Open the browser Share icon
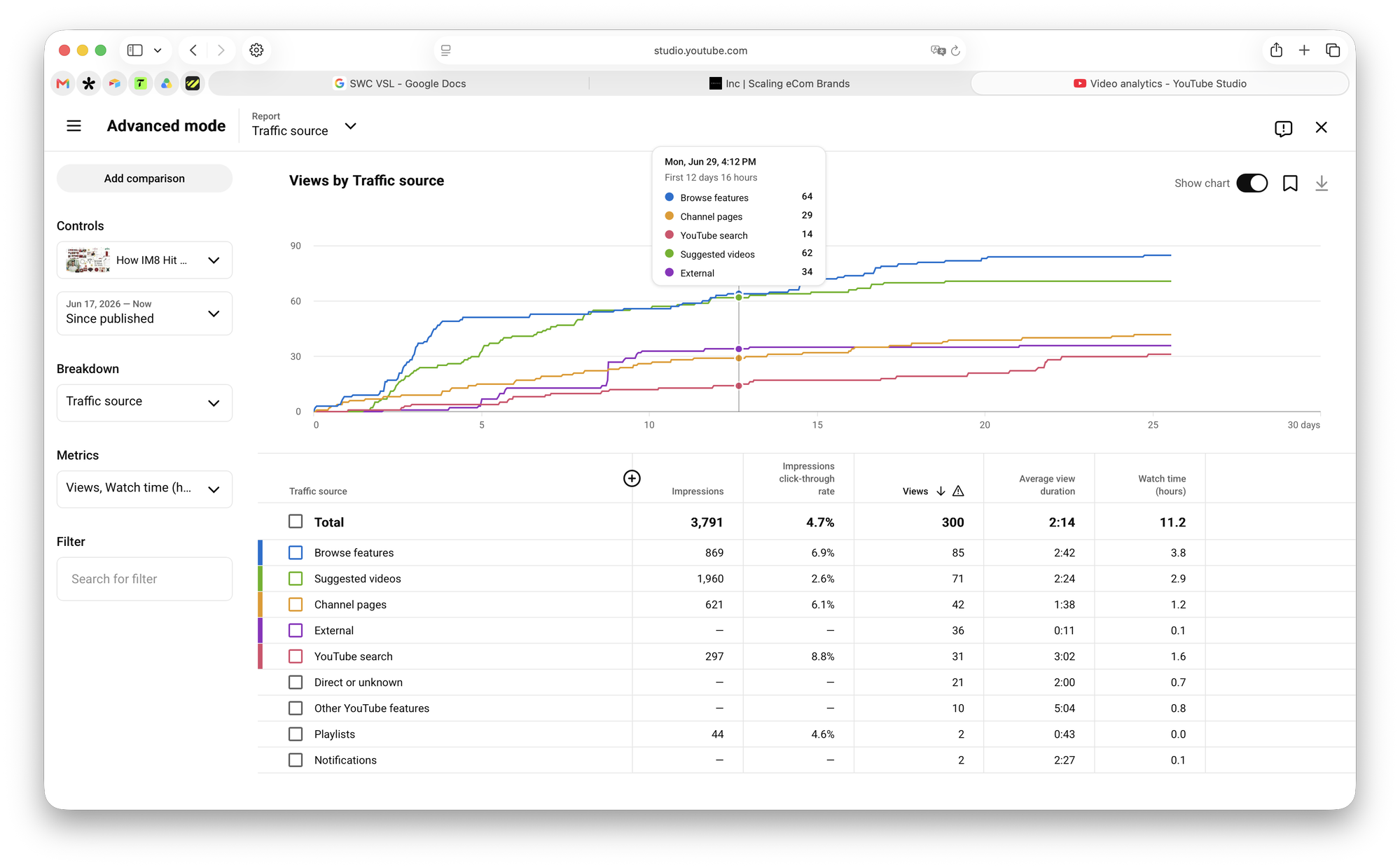The height and width of the screenshot is (868, 1400). 1276,50
